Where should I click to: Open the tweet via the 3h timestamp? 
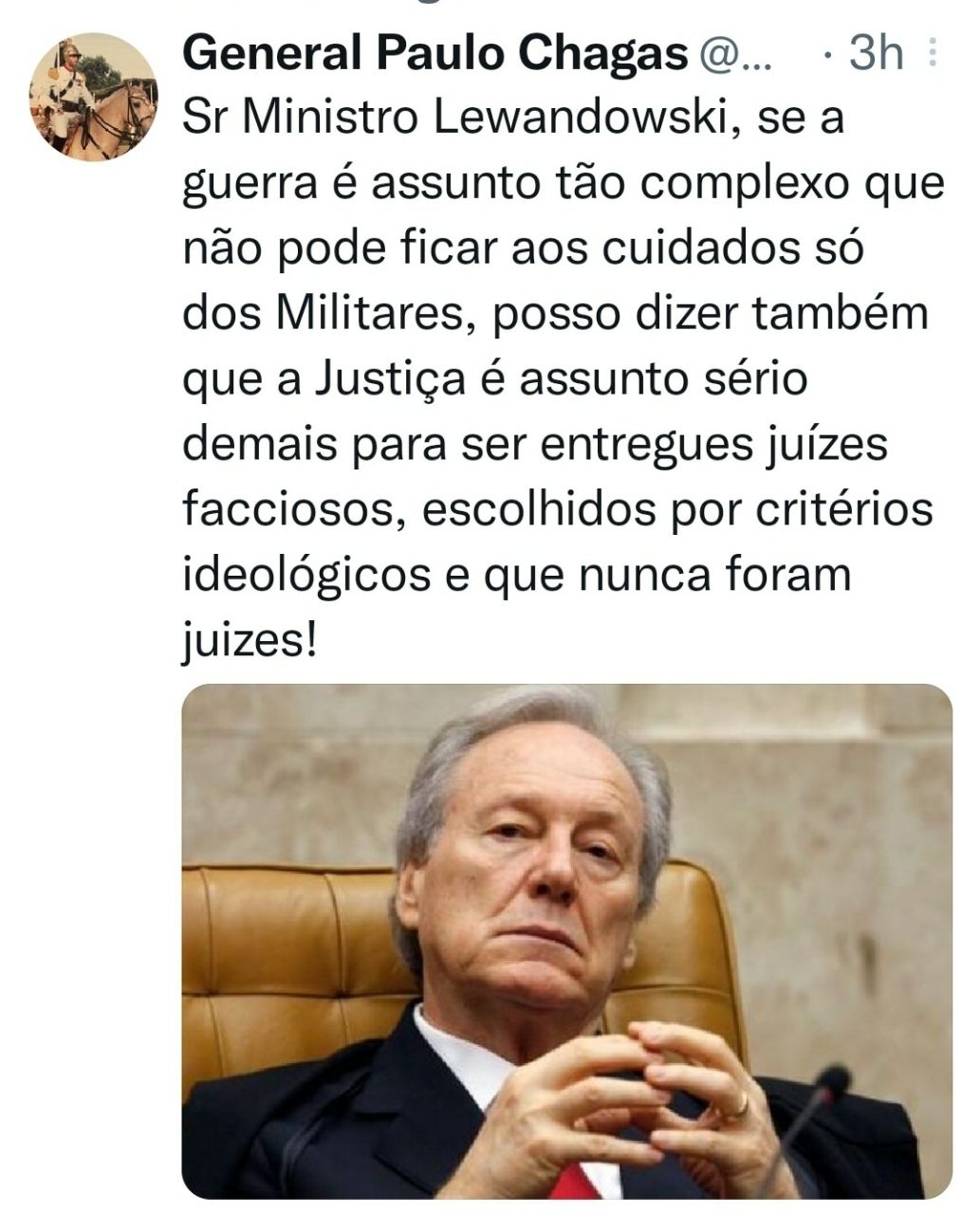876,54
